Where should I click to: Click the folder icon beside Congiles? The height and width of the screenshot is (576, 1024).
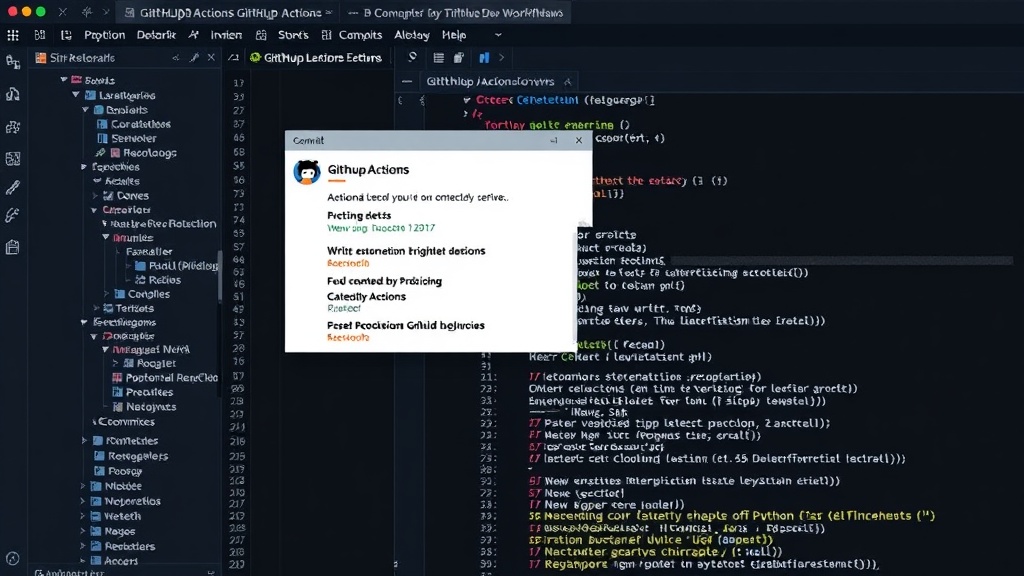point(120,294)
